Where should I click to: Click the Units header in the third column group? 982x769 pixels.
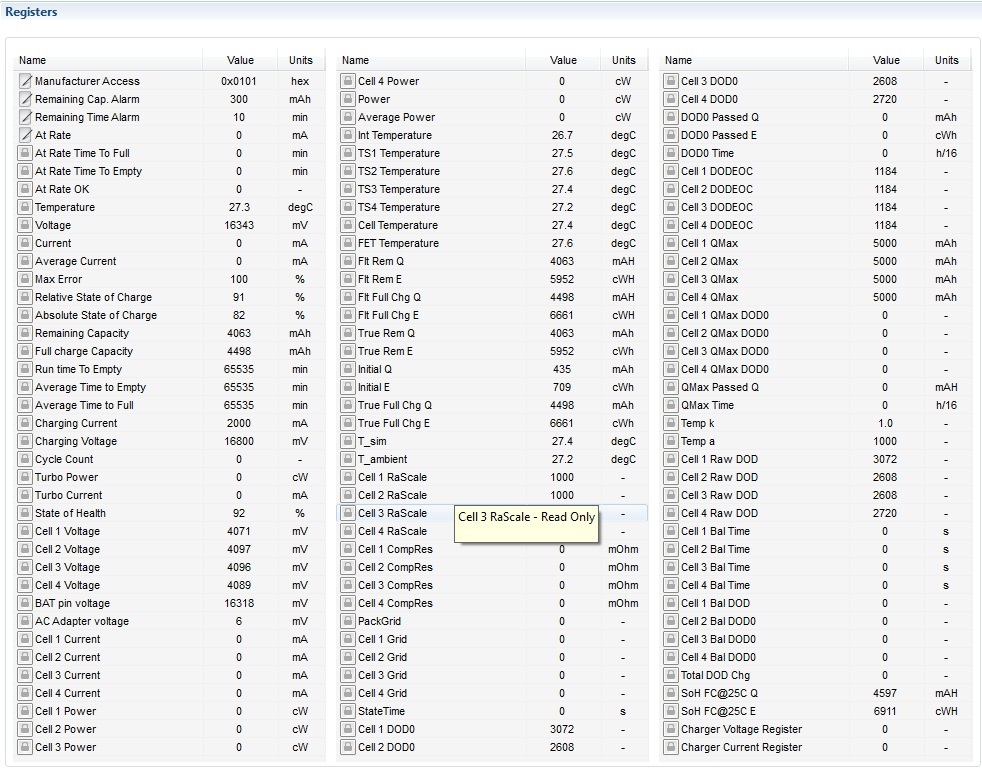946,60
